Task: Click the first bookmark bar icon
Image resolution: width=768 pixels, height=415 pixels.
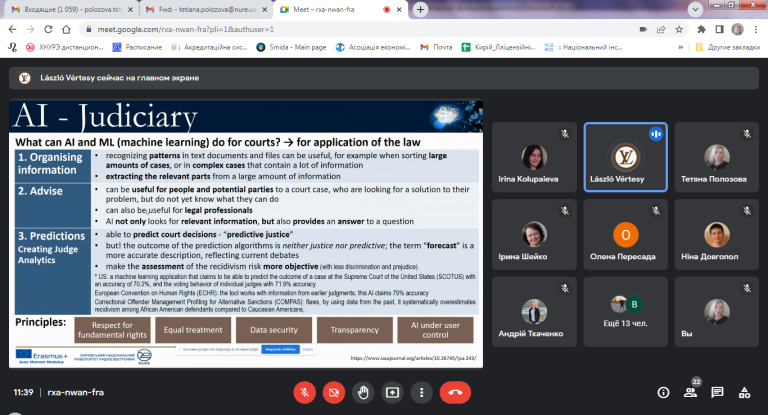Action: point(12,47)
